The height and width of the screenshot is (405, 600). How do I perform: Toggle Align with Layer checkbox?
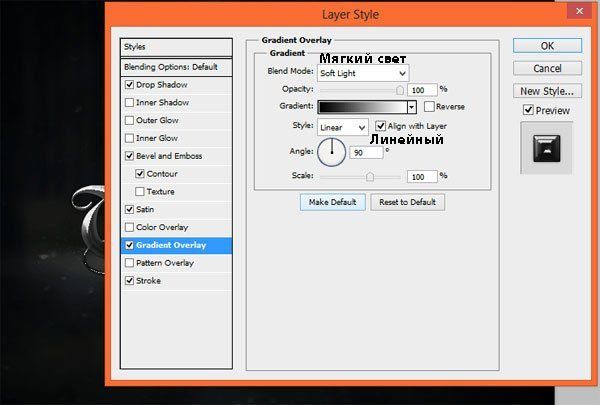[380, 126]
